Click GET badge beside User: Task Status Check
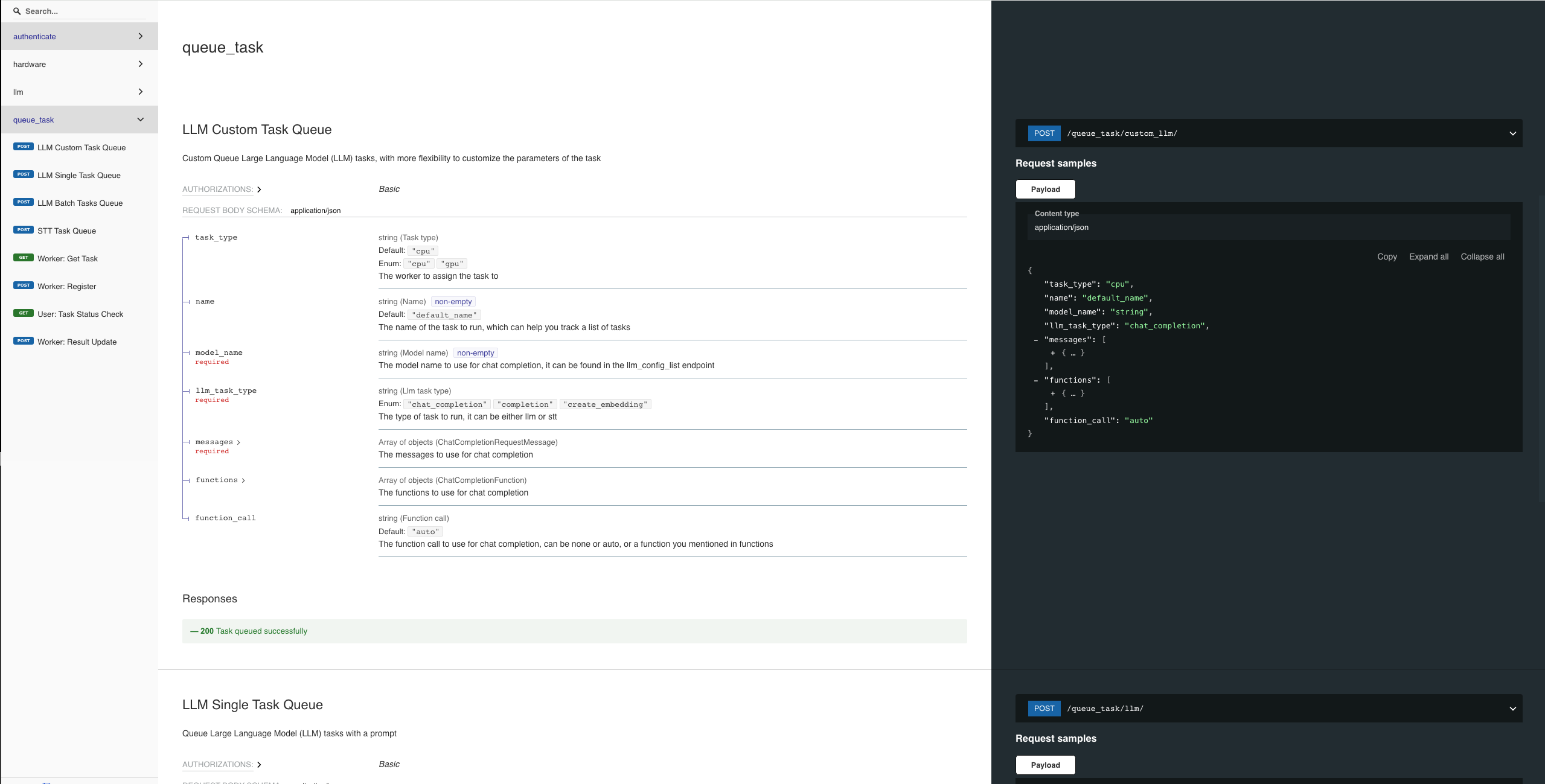Screen dimensions: 1545x784 (x=24, y=313)
